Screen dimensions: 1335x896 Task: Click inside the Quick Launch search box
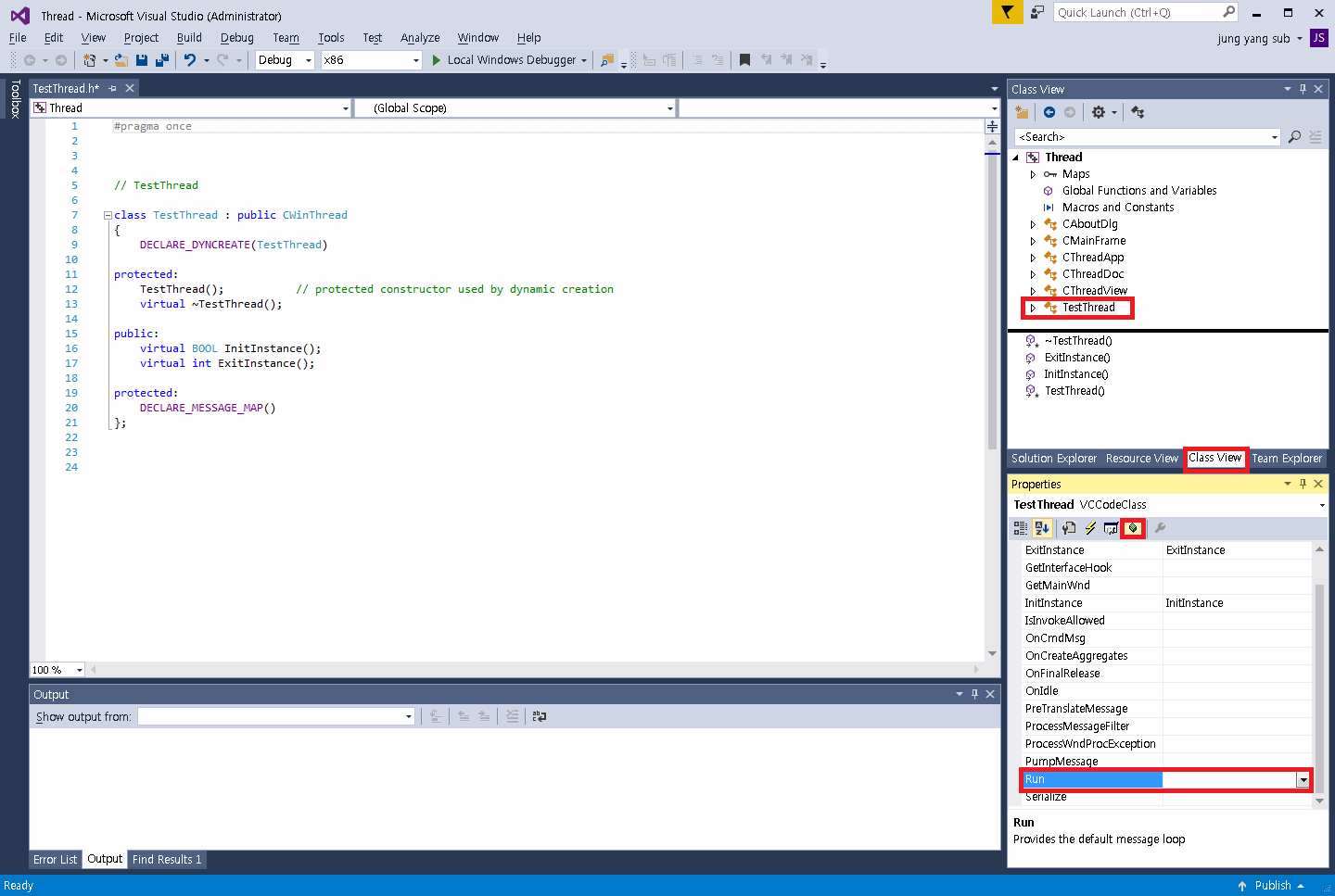point(1137,12)
